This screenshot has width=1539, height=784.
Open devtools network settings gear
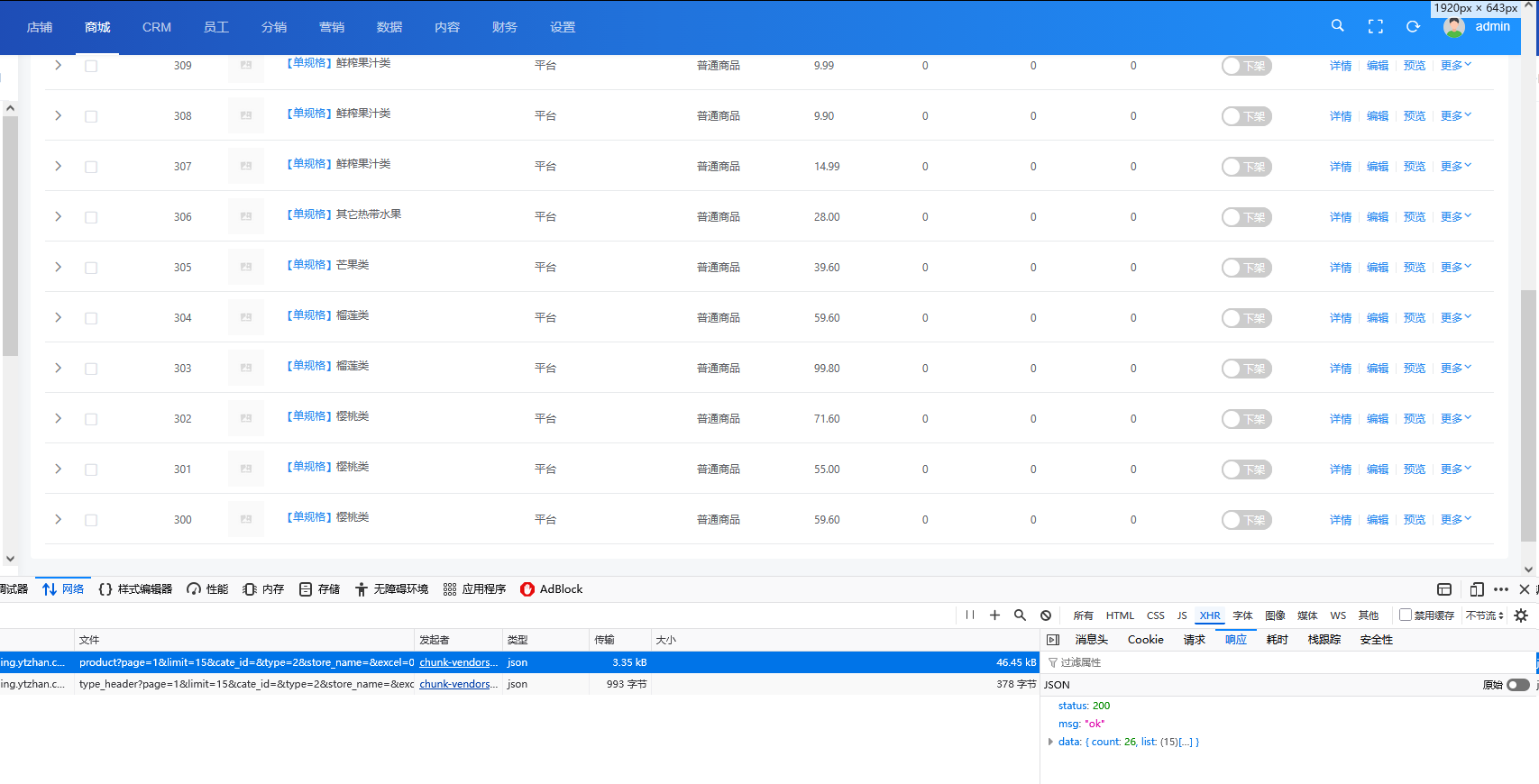click(x=1521, y=615)
